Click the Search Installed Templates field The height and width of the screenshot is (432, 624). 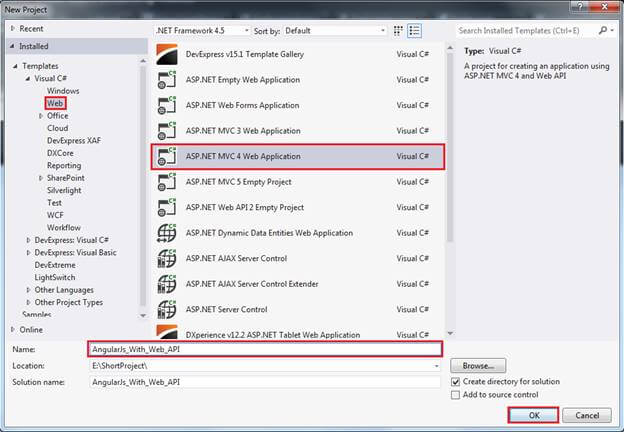526,30
